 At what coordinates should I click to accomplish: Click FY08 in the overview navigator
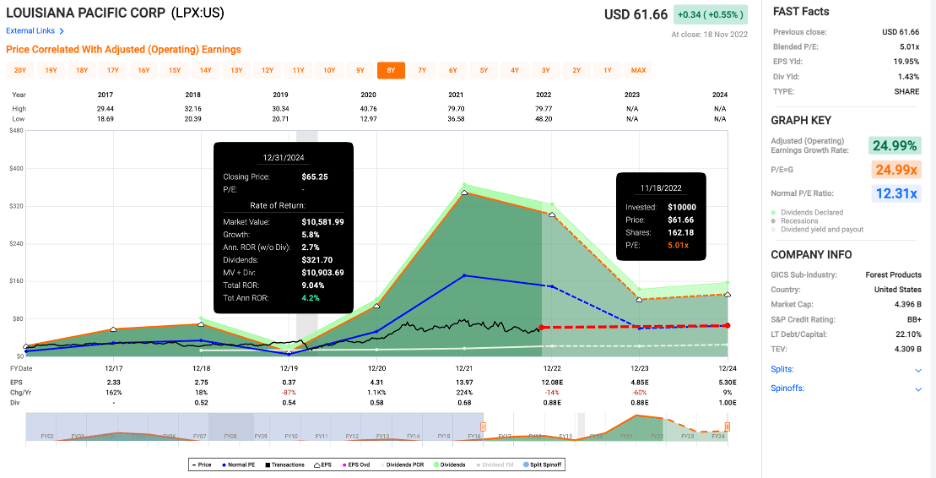tap(230, 436)
